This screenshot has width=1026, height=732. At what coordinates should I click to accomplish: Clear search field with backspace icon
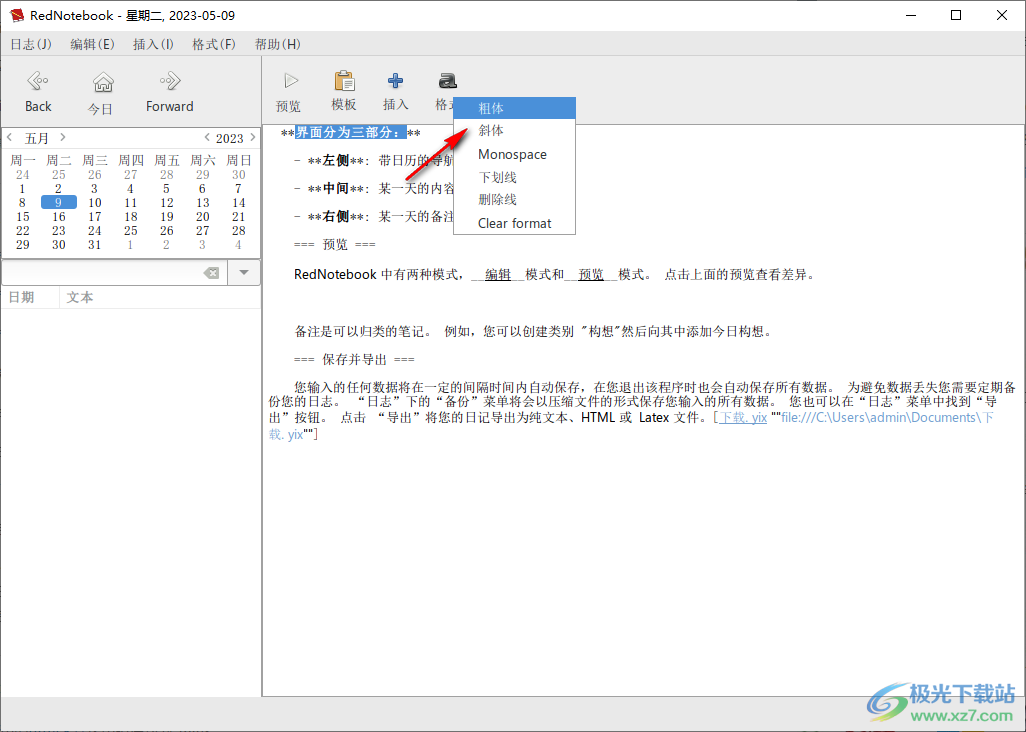pos(211,273)
